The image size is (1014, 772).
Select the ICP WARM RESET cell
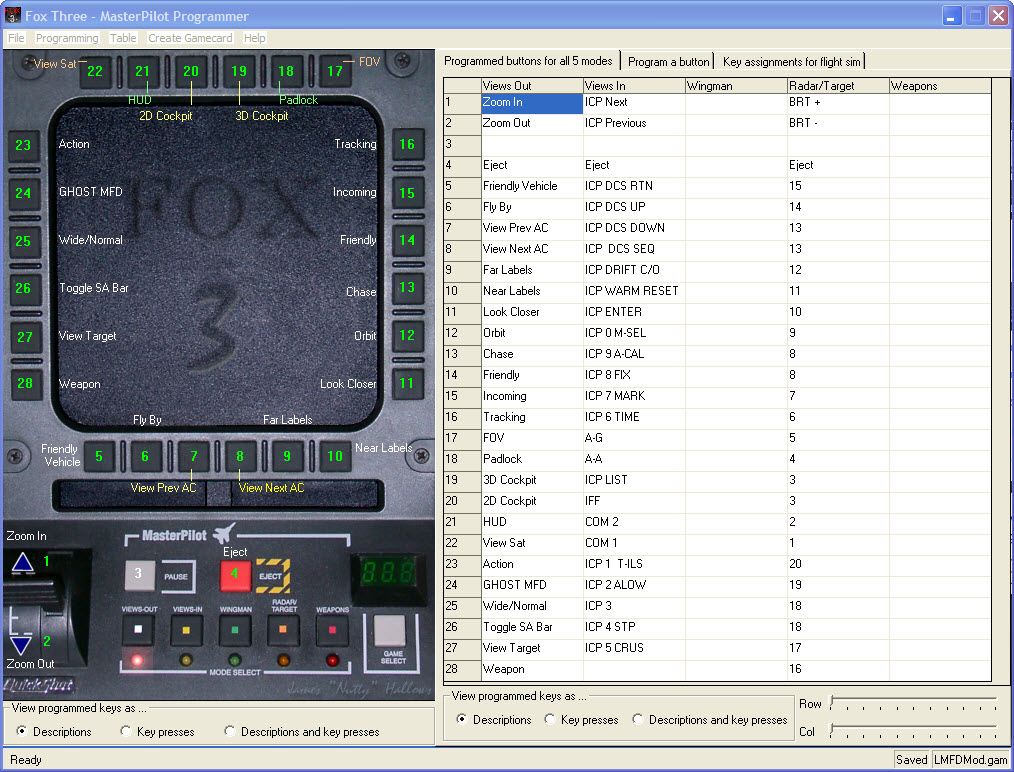point(634,291)
